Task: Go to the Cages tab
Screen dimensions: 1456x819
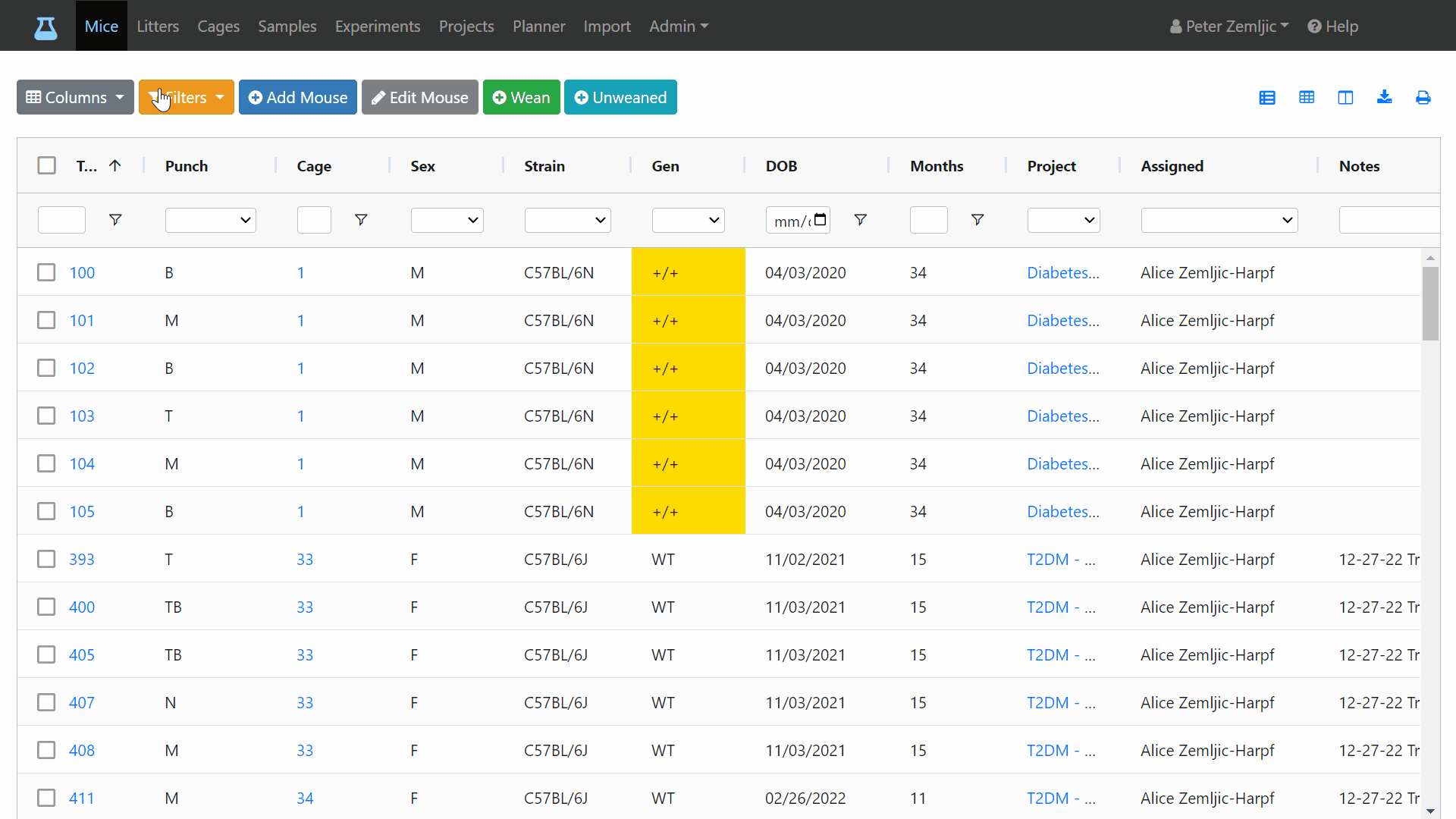Action: [218, 26]
